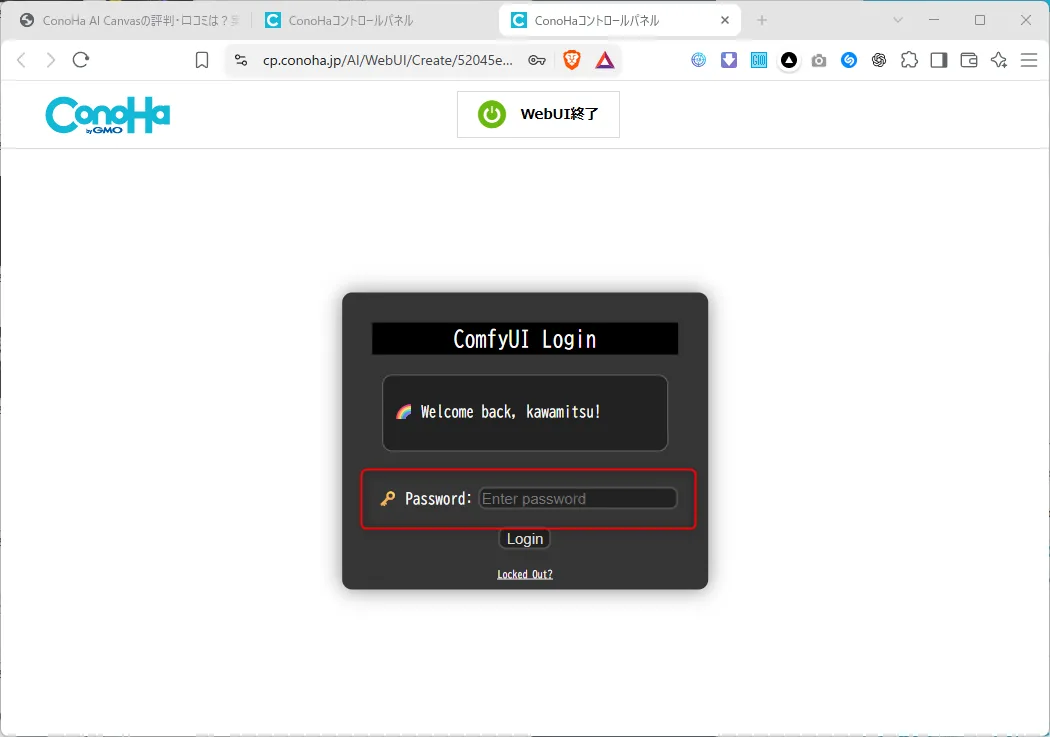The height and width of the screenshot is (737, 1050).
Task: Reload the current page
Action: (81, 60)
